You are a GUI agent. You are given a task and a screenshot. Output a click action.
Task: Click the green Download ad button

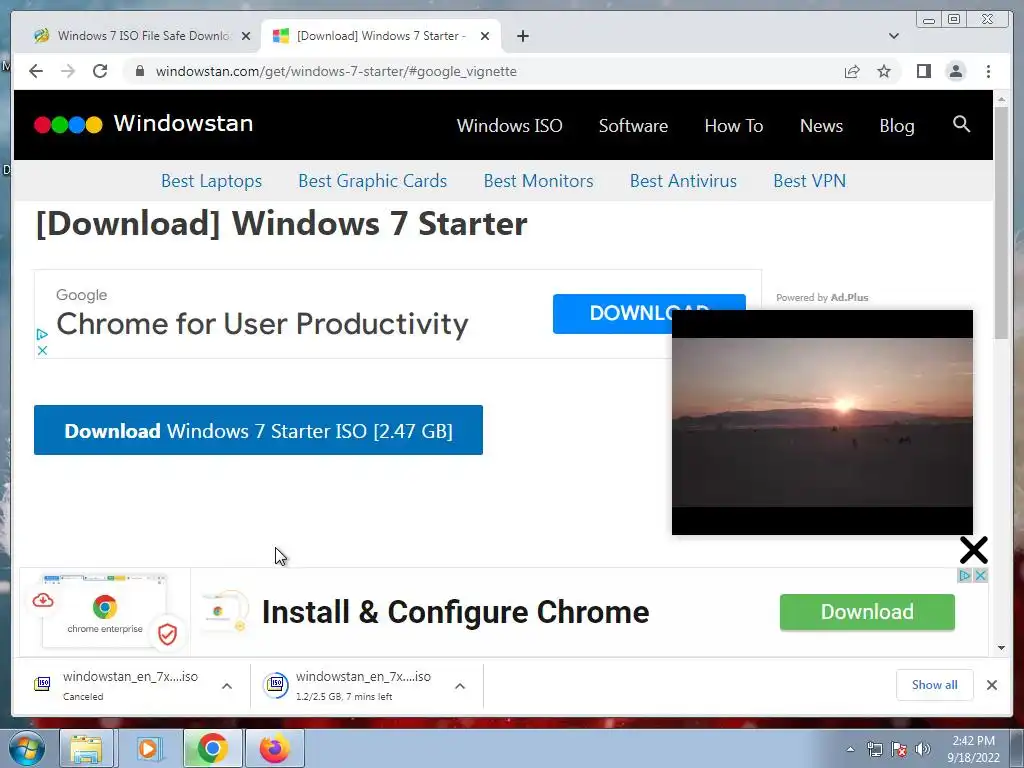point(867,612)
